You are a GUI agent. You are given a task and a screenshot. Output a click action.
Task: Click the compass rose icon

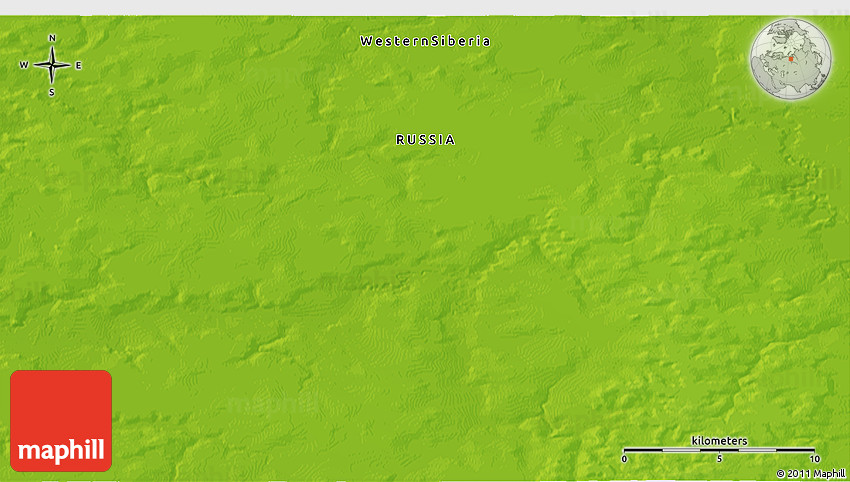click(51, 65)
